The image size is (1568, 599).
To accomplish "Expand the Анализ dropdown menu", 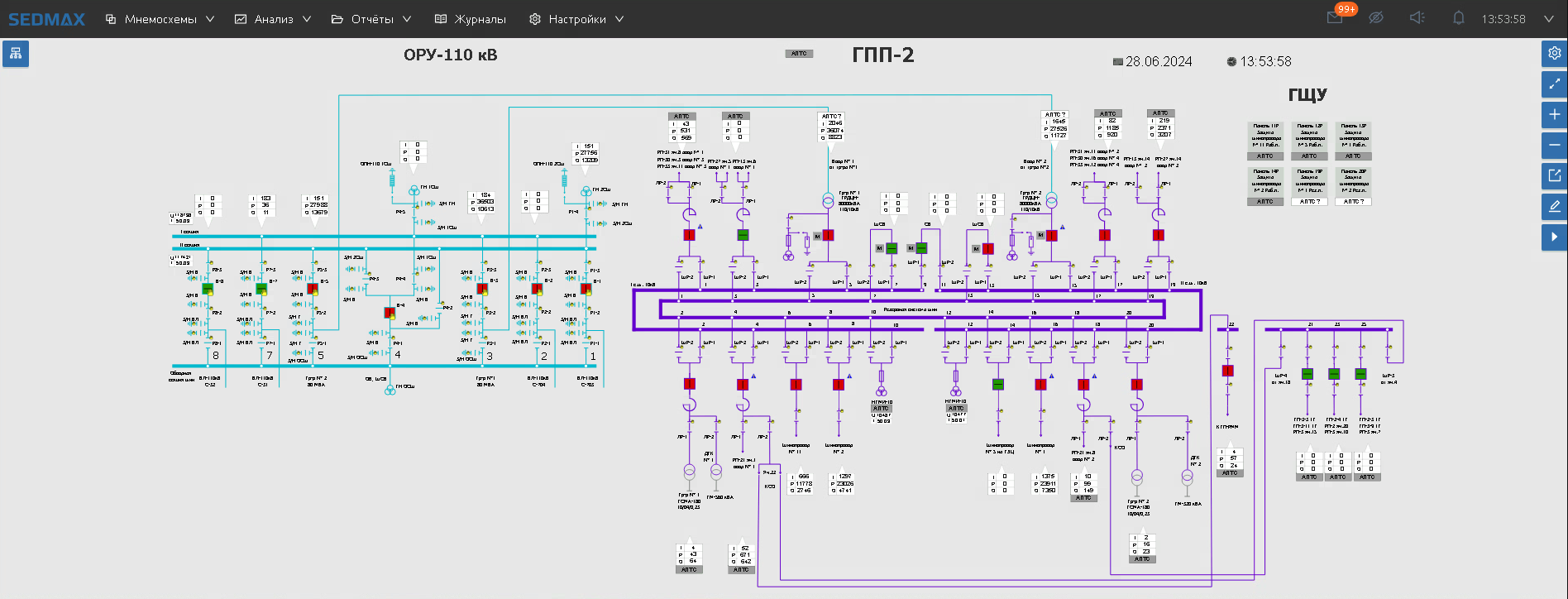I will 273,19.
